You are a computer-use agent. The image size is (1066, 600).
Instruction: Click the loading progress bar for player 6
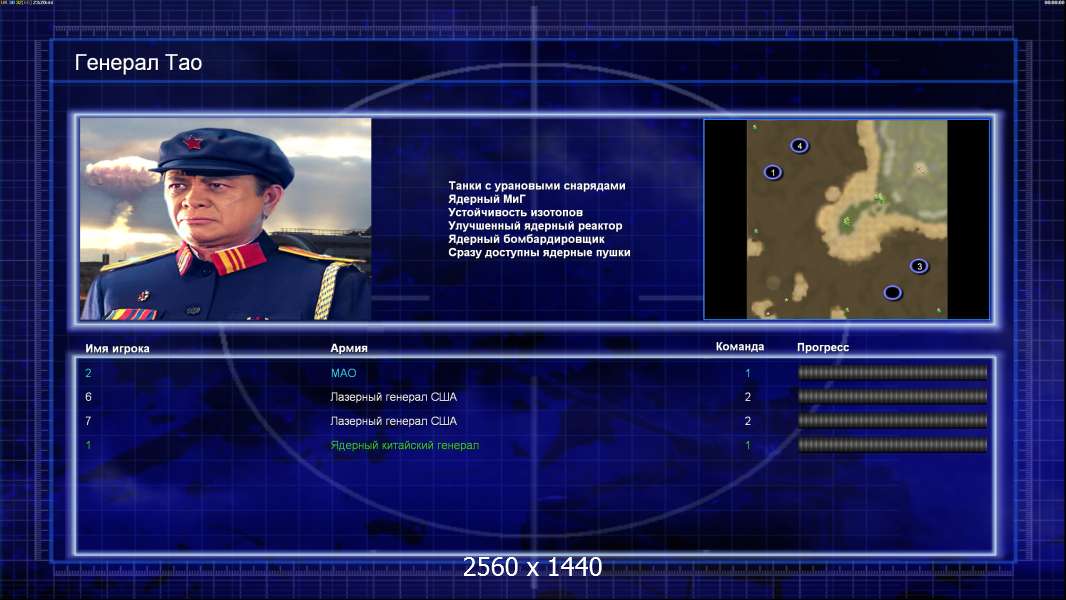click(893, 396)
